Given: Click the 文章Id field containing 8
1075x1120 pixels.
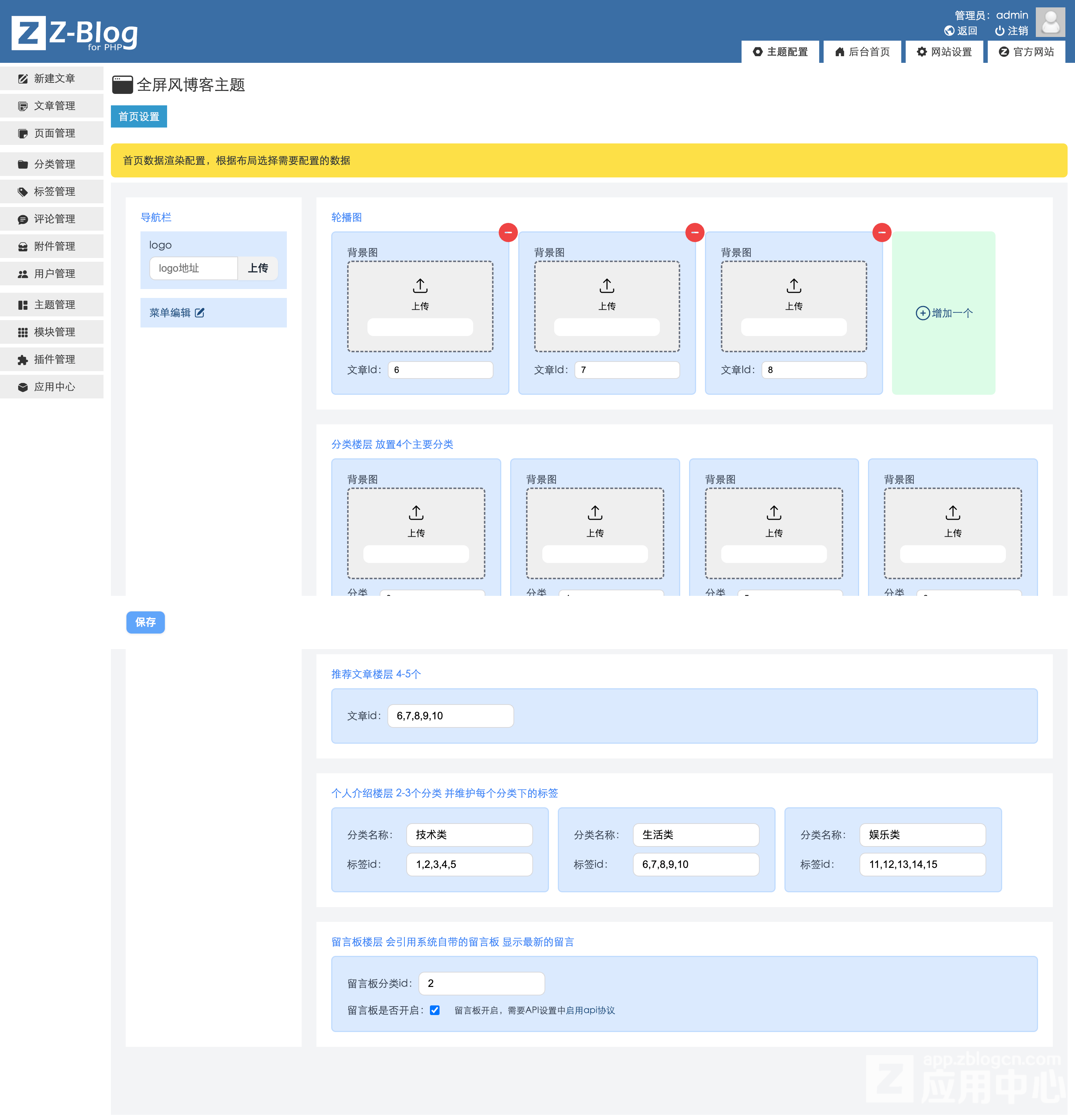Looking at the screenshot, I should [x=814, y=370].
